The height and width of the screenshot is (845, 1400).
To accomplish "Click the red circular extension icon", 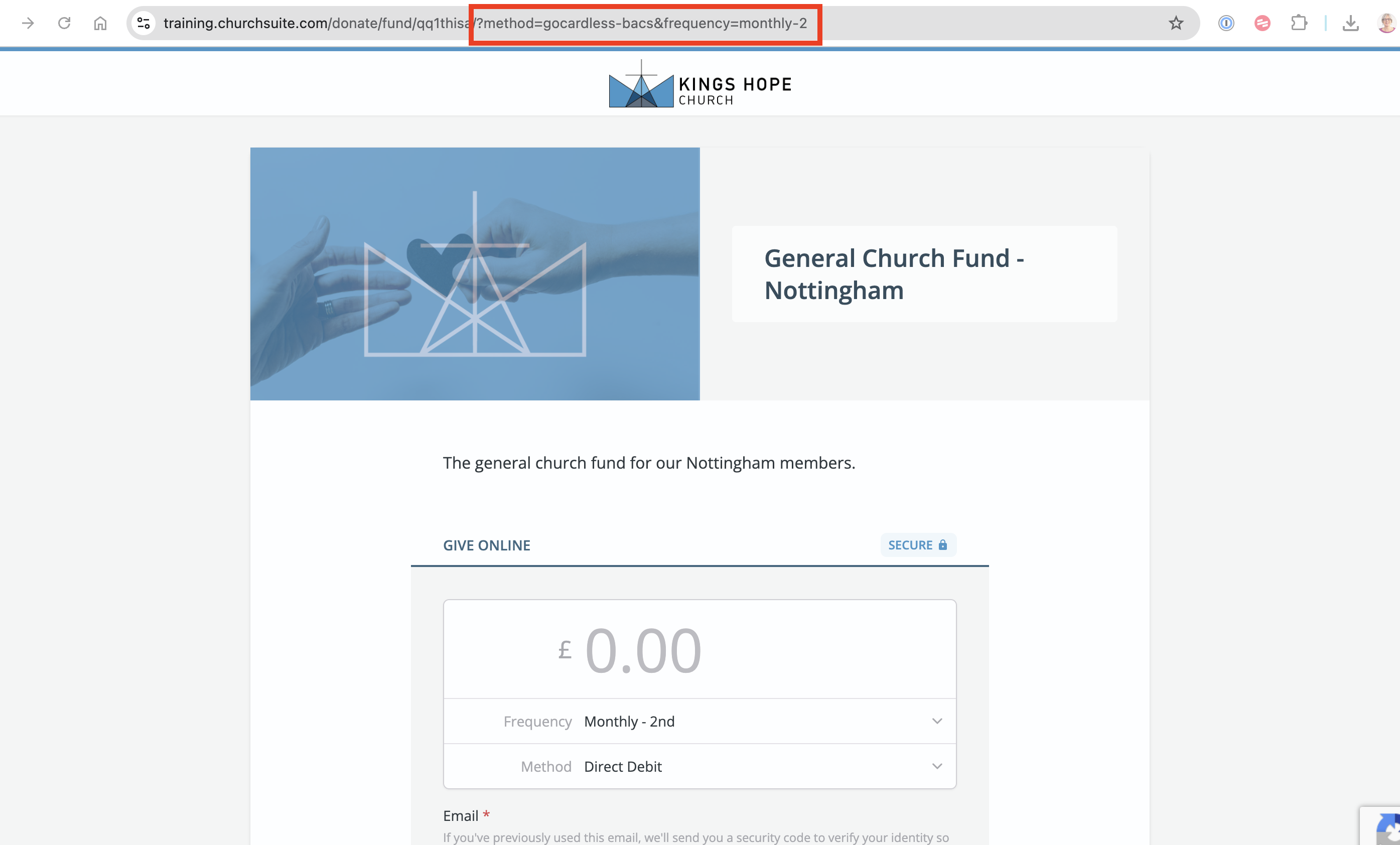I will (x=1263, y=23).
